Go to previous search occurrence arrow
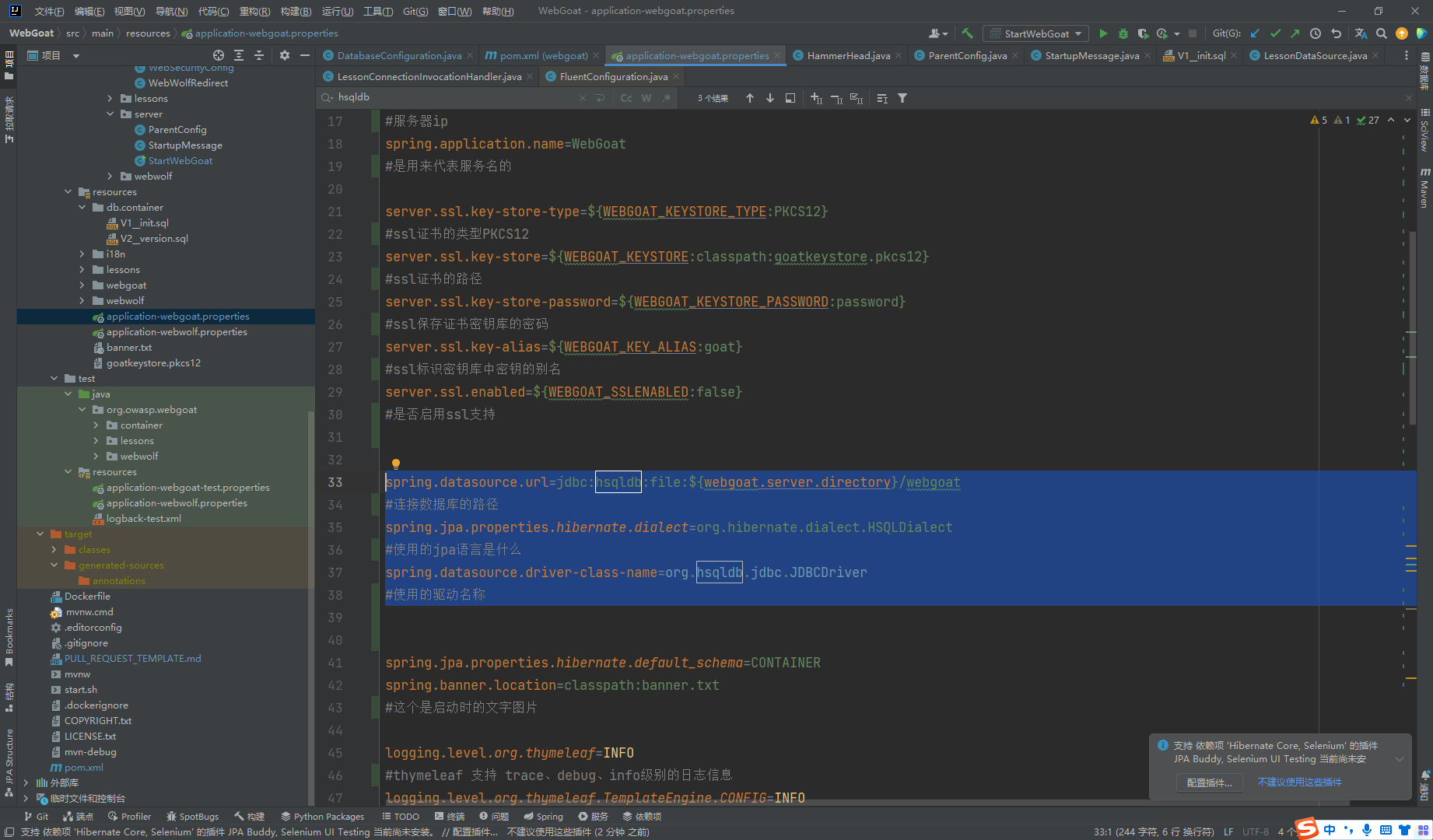The height and width of the screenshot is (840, 1433). (x=749, y=98)
